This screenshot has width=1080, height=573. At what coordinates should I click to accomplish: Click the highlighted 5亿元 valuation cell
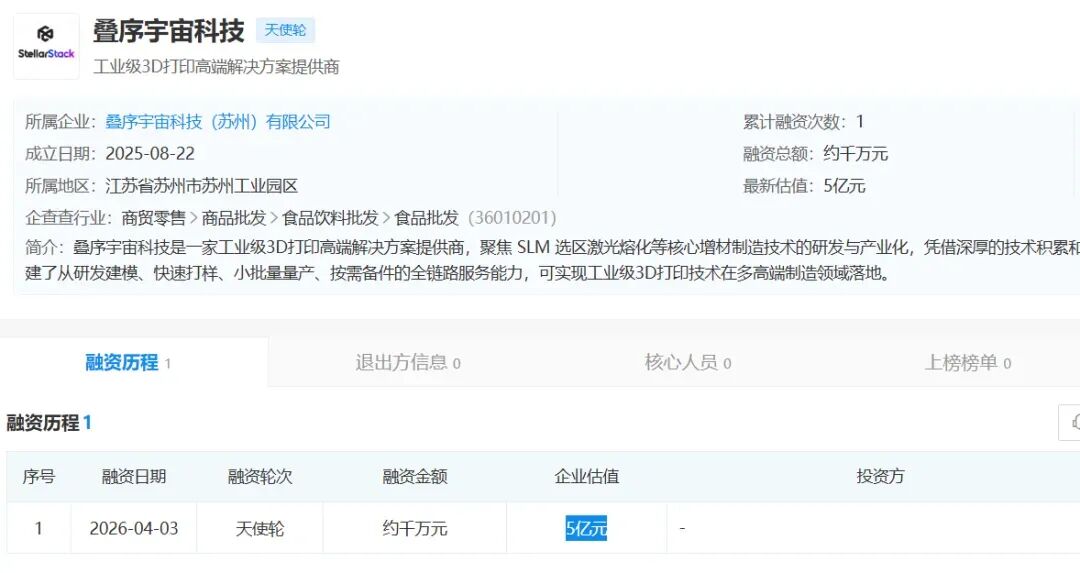(x=586, y=528)
